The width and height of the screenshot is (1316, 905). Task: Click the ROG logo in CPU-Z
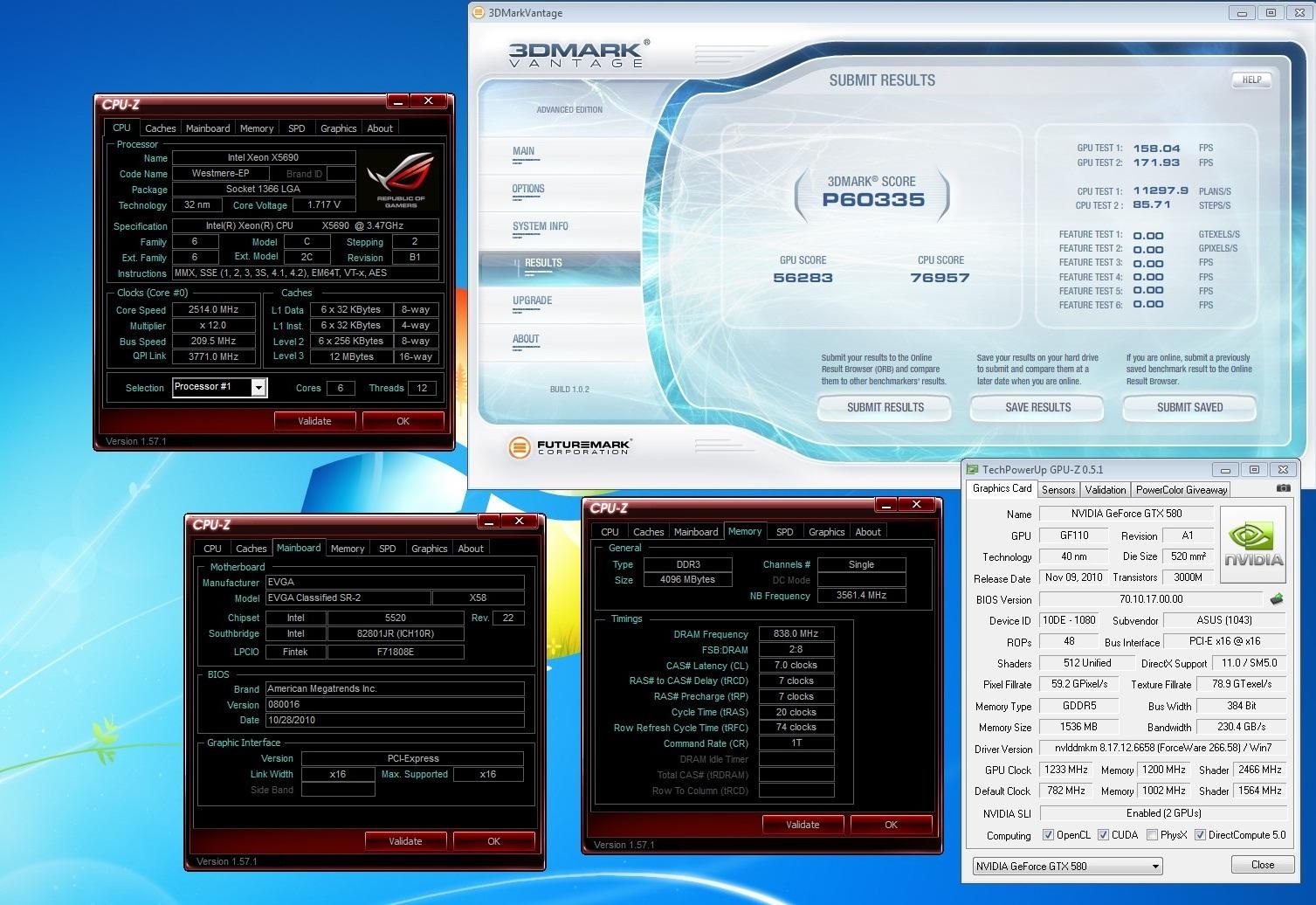(401, 180)
